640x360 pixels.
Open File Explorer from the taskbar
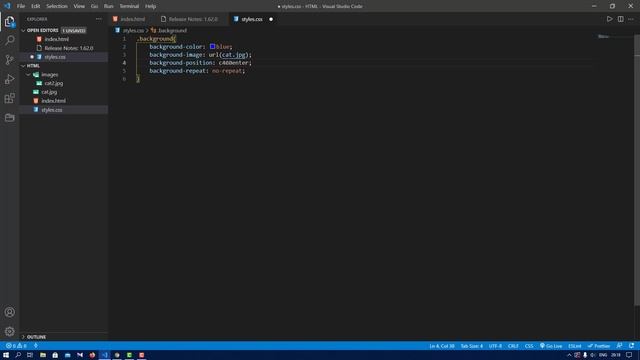pos(43,355)
